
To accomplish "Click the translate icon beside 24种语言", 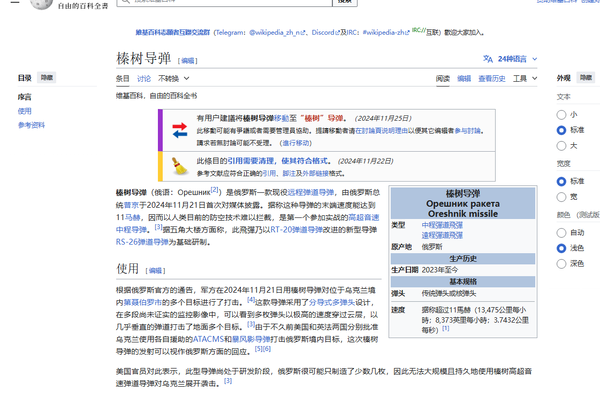I will [488, 59].
